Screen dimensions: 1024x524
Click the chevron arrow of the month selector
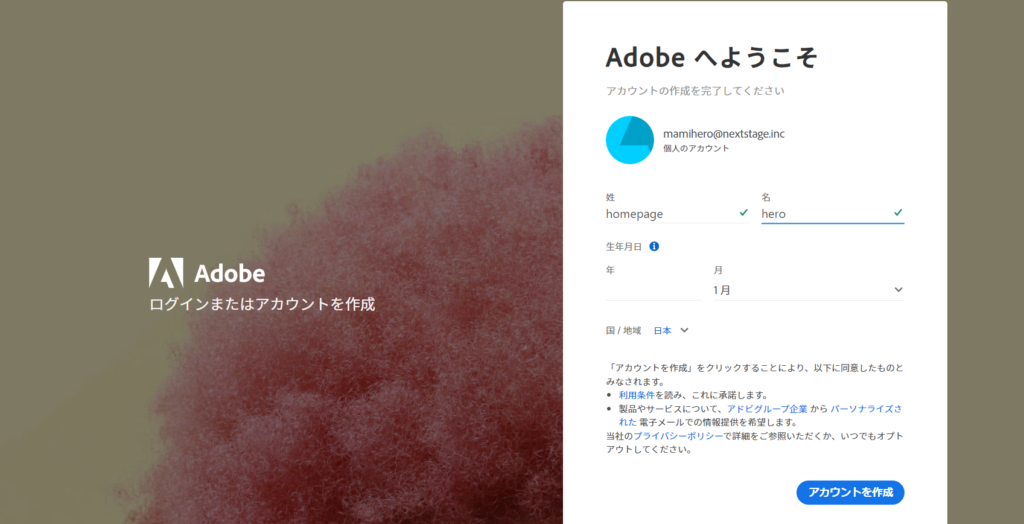(897, 290)
